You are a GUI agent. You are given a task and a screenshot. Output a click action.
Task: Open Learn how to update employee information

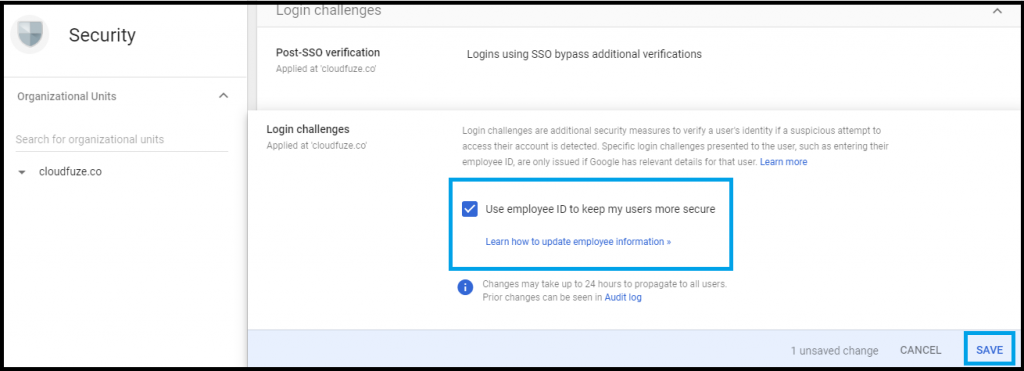pyautogui.click(x=578, y=241)
